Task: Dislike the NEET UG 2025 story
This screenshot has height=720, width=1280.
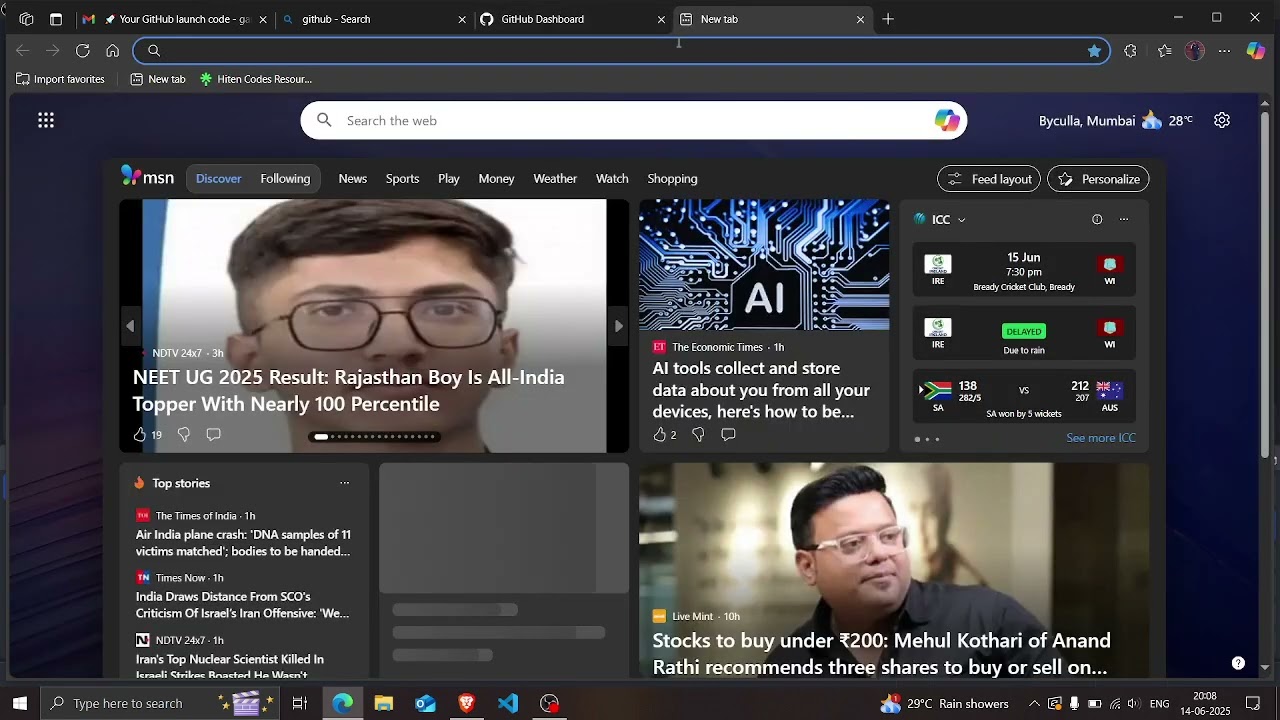Action: pos(183,434)
